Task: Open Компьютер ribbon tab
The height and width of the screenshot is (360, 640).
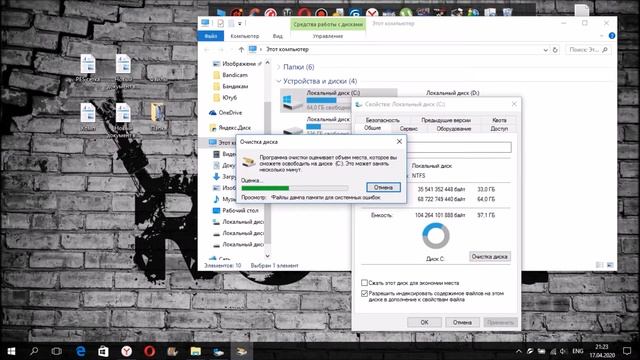Action: click(244, 36)
